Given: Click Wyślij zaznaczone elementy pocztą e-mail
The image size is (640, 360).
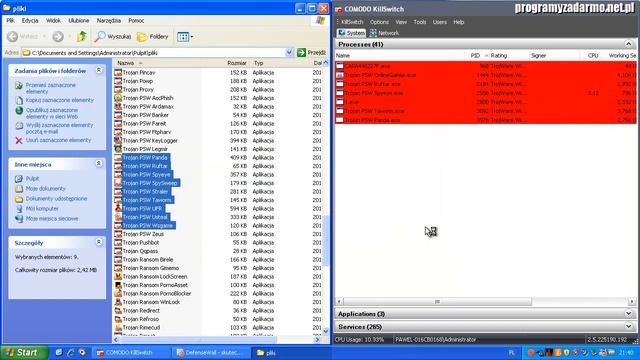Looking at the screenshot, I should coord(60,128).
